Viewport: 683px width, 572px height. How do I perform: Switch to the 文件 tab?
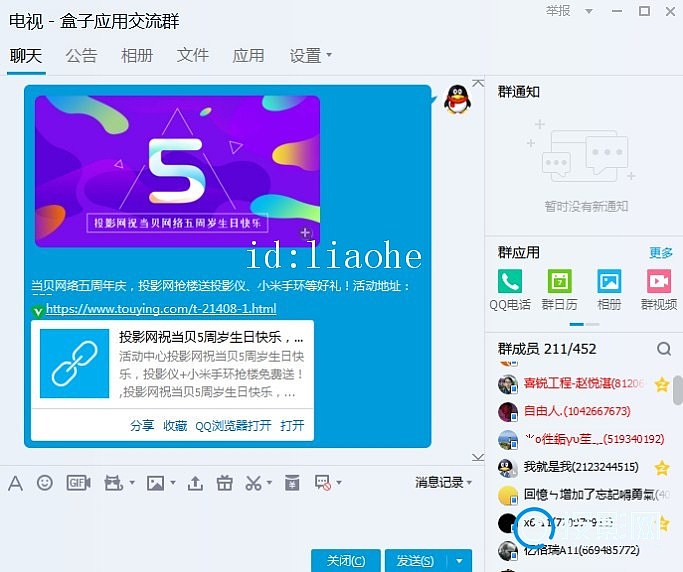point(192,56)
